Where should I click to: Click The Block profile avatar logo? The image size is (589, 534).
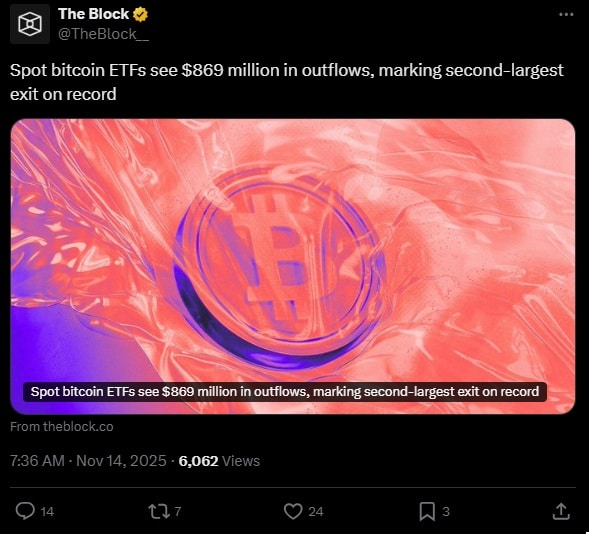pyautogui.click(x=30, y=24)
